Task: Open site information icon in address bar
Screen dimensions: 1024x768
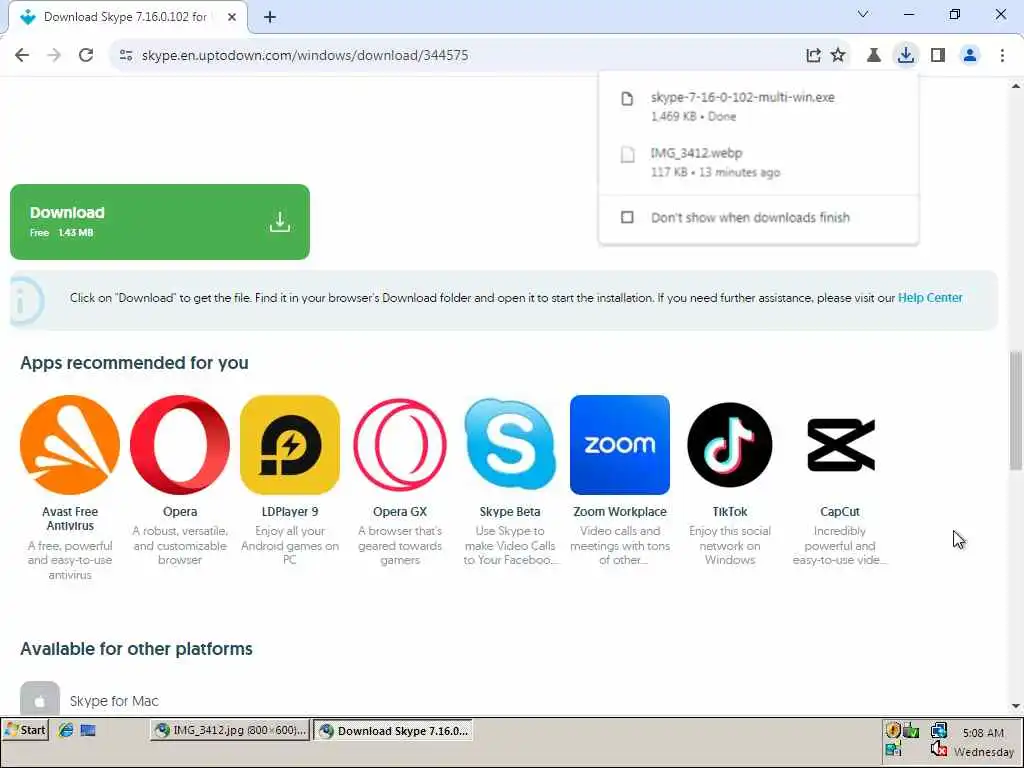Action: (126, 56)
